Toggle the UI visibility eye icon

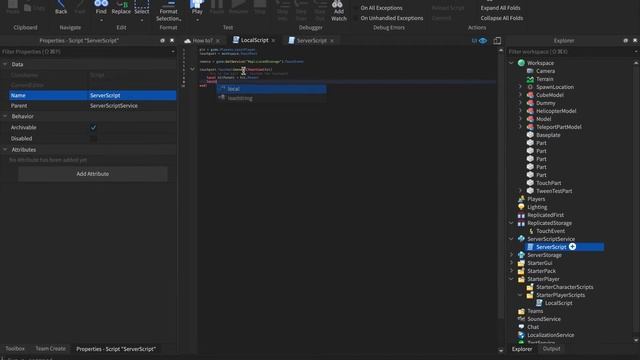click(x=483, y=40)
